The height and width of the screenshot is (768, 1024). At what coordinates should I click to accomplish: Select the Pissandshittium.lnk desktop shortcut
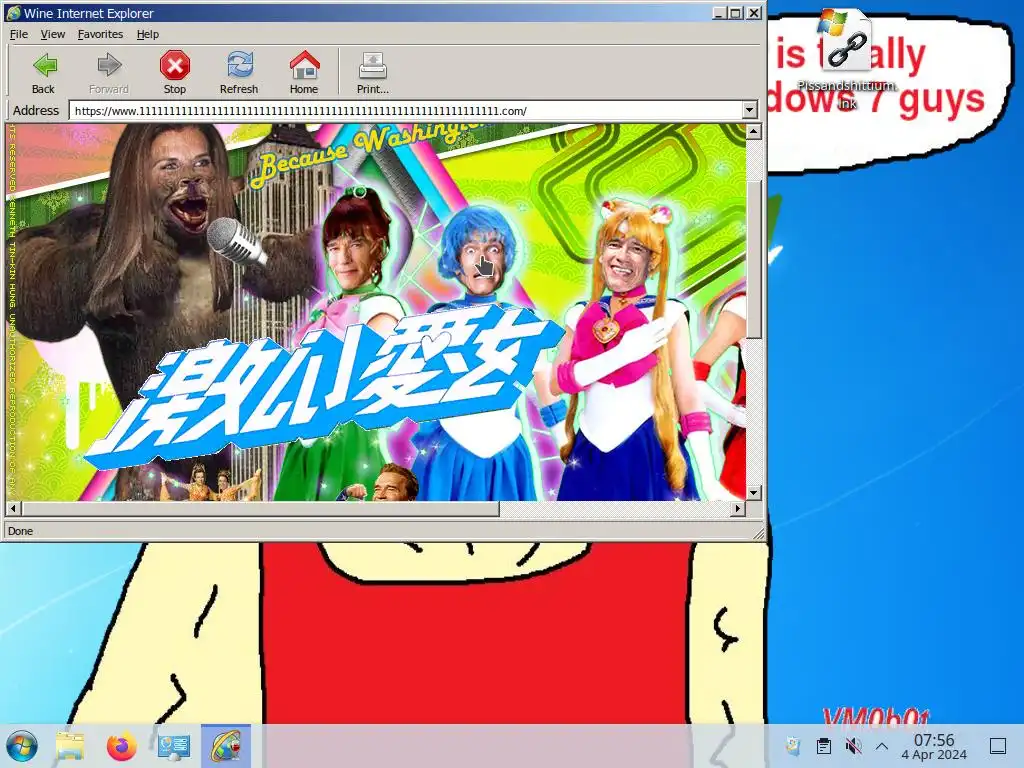pyautogui.click(x=846, y=59)
